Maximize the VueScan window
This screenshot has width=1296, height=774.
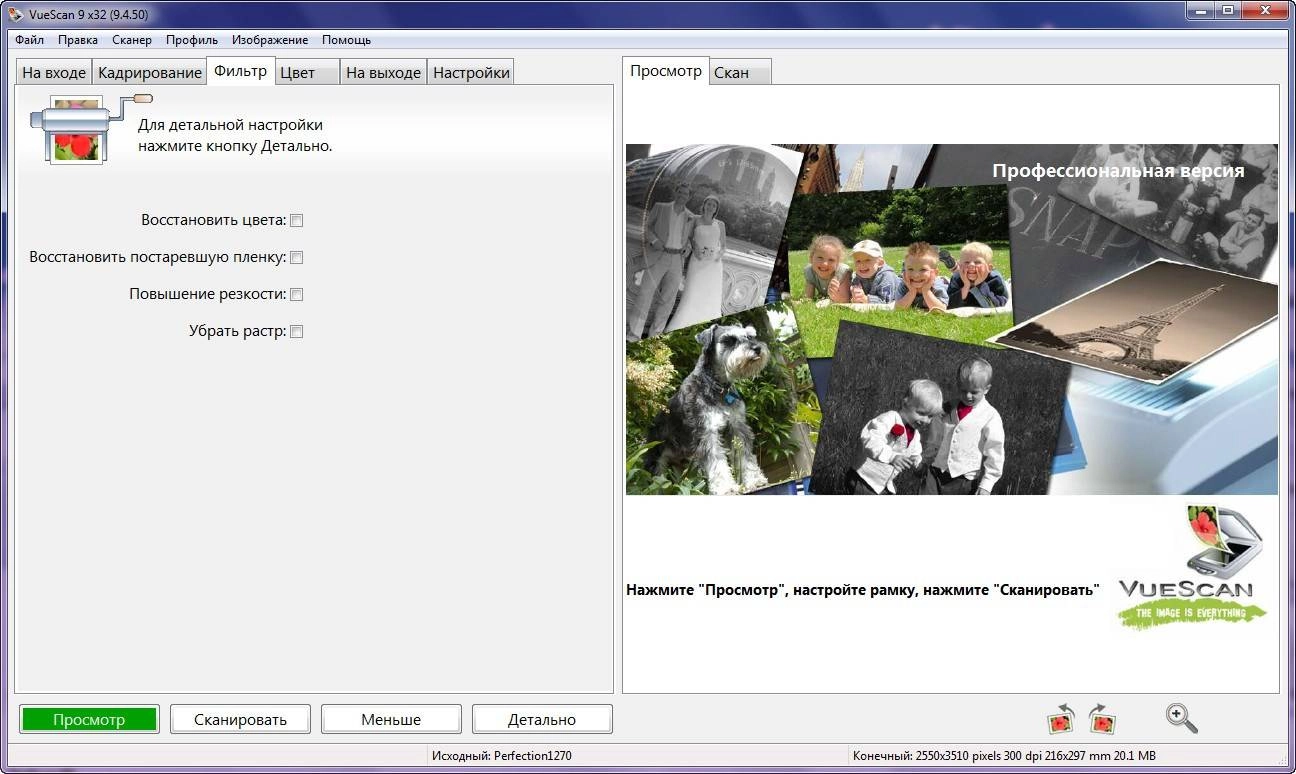coord(1228,10)
